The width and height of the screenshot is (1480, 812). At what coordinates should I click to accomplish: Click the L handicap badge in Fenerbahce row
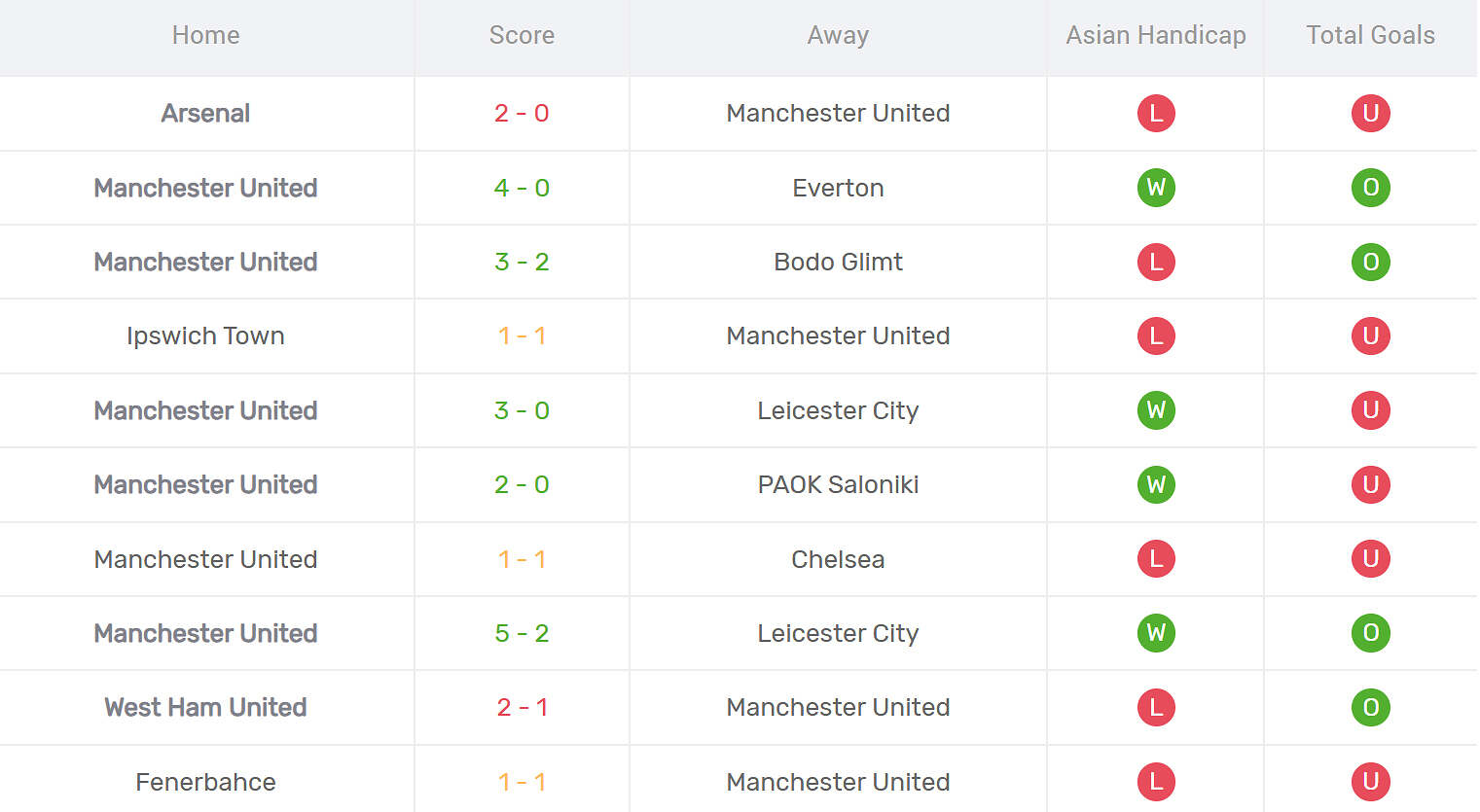[1156, 782]
